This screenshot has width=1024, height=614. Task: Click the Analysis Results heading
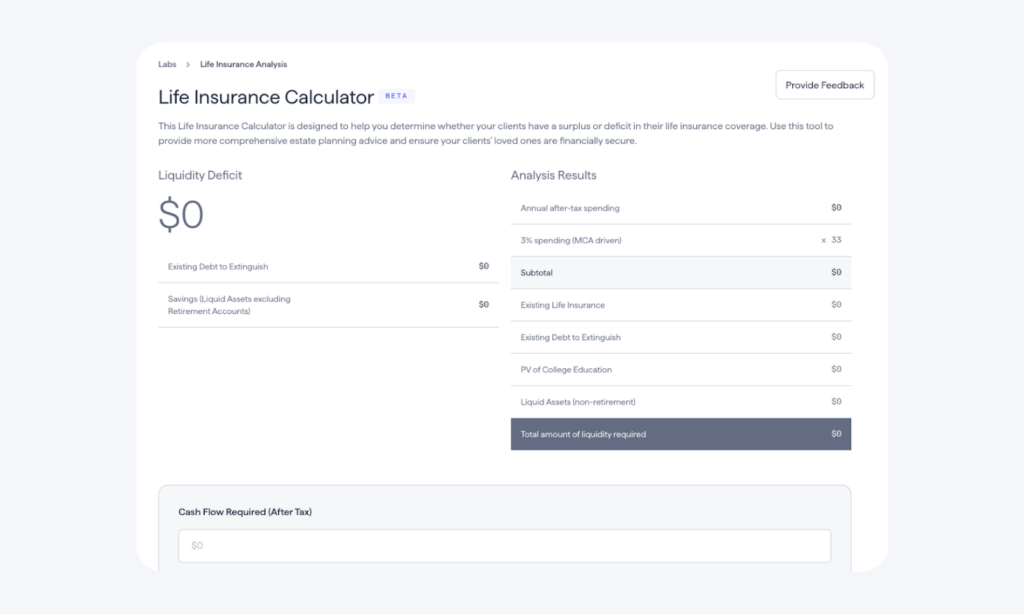tap(553, 175)
